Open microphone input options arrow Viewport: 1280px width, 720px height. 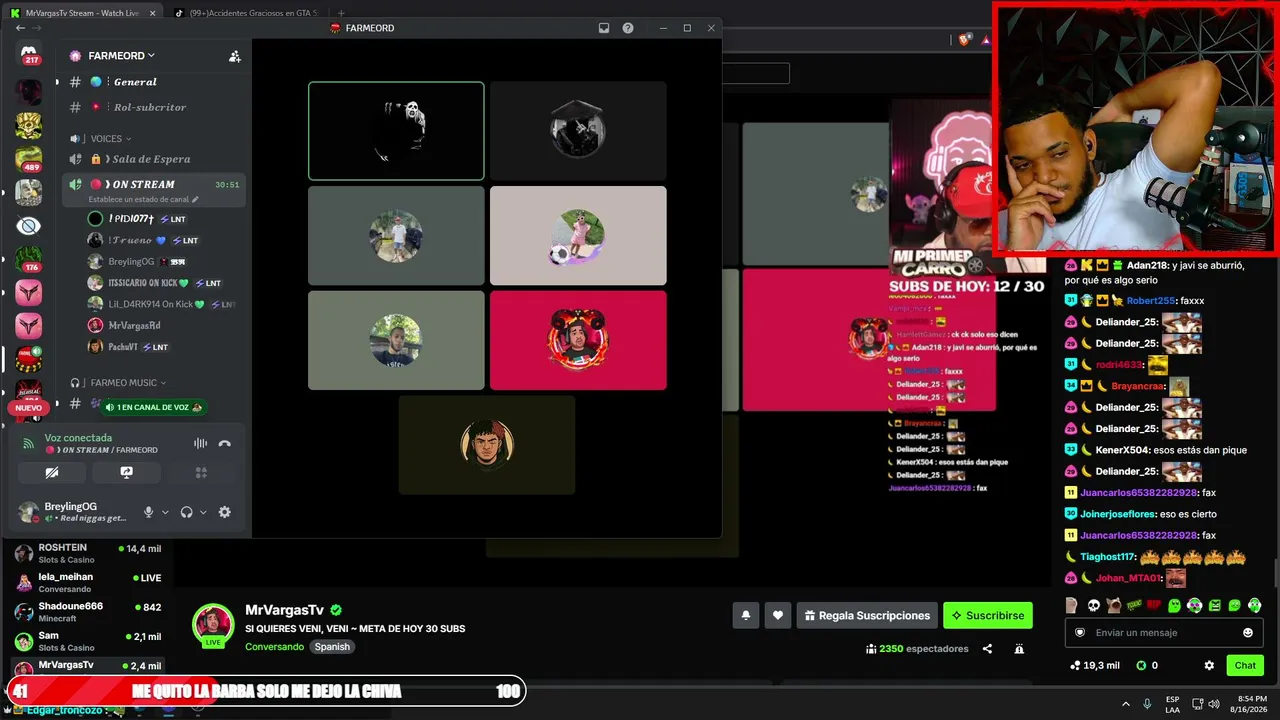[165, 512]
